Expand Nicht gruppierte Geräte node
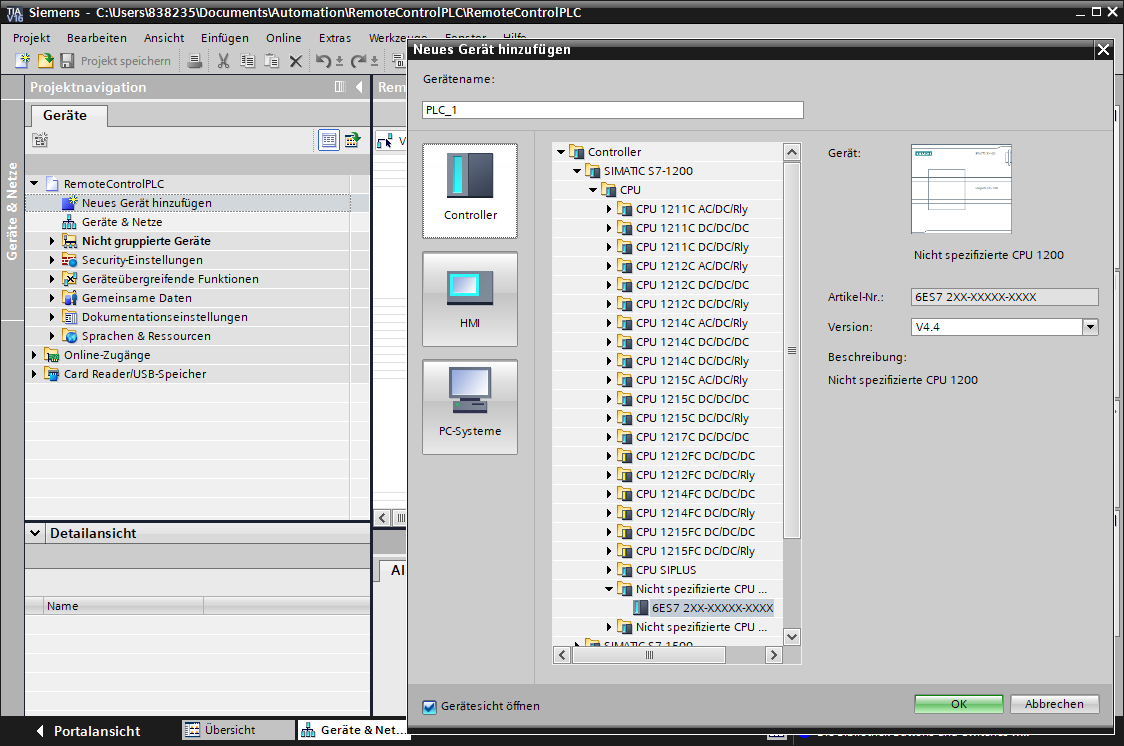1124x746 pixels. (52, 241)
